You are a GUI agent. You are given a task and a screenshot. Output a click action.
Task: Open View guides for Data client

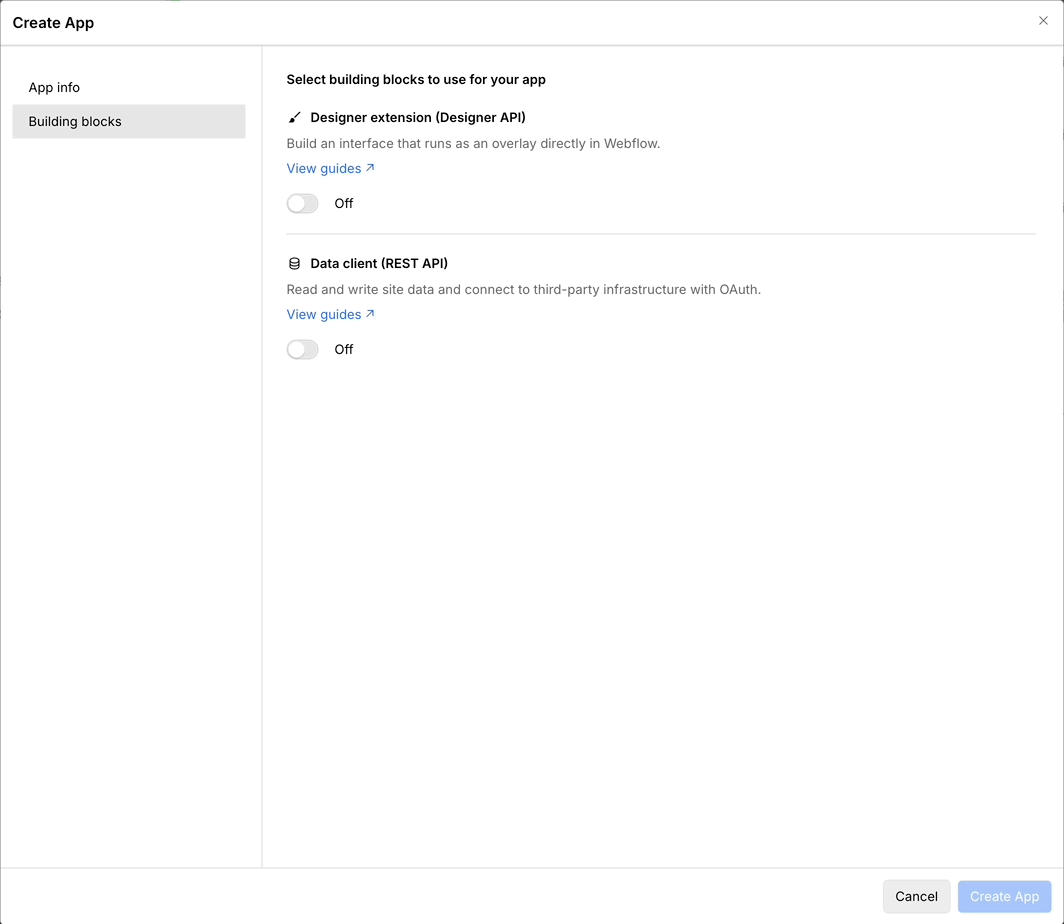tap(322, 314)
